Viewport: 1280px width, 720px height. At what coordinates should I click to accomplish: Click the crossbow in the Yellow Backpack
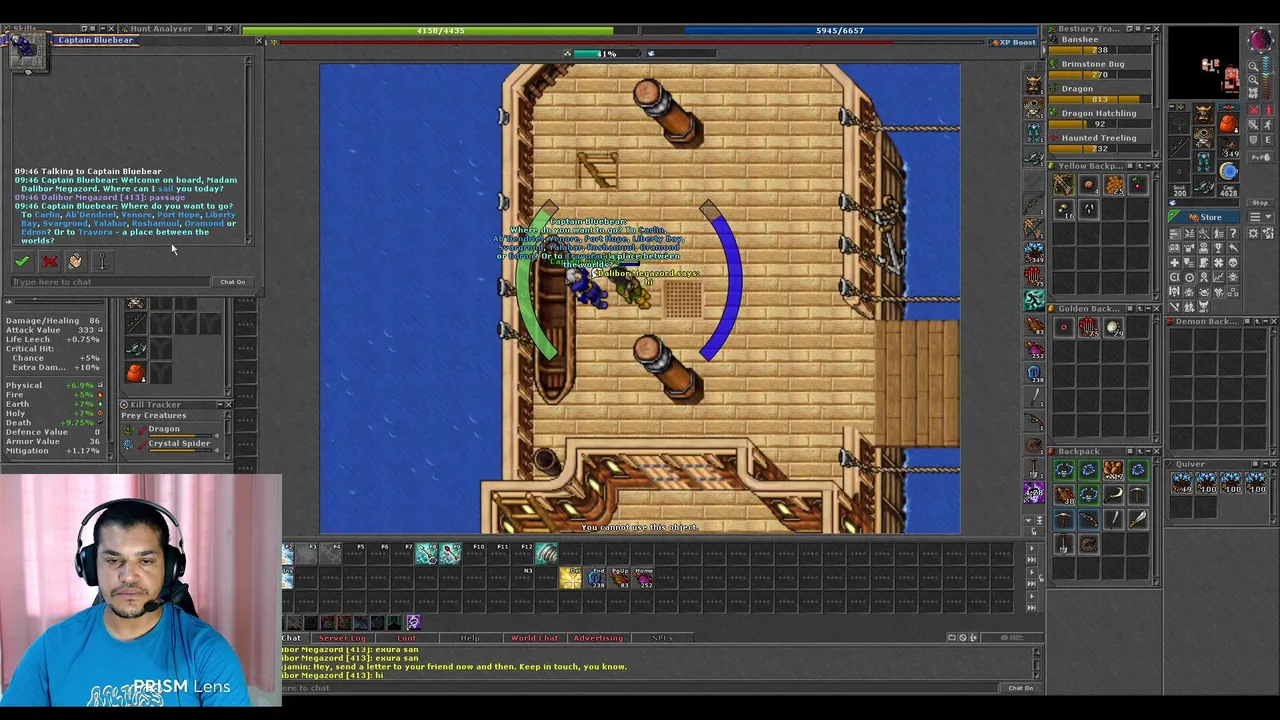click(x=1063, y=184)
